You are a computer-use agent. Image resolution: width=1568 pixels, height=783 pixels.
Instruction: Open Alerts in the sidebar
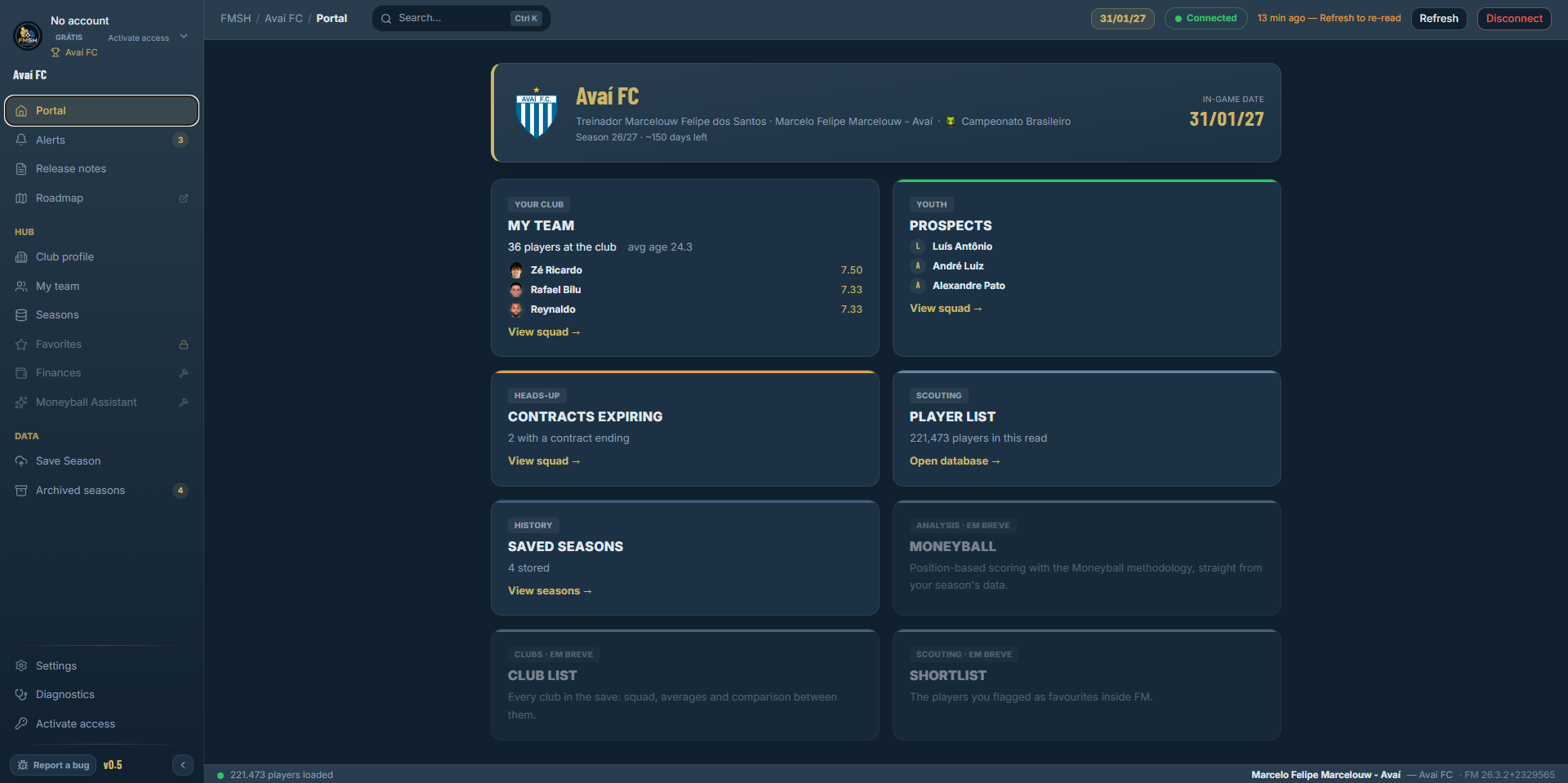(101, 140)
